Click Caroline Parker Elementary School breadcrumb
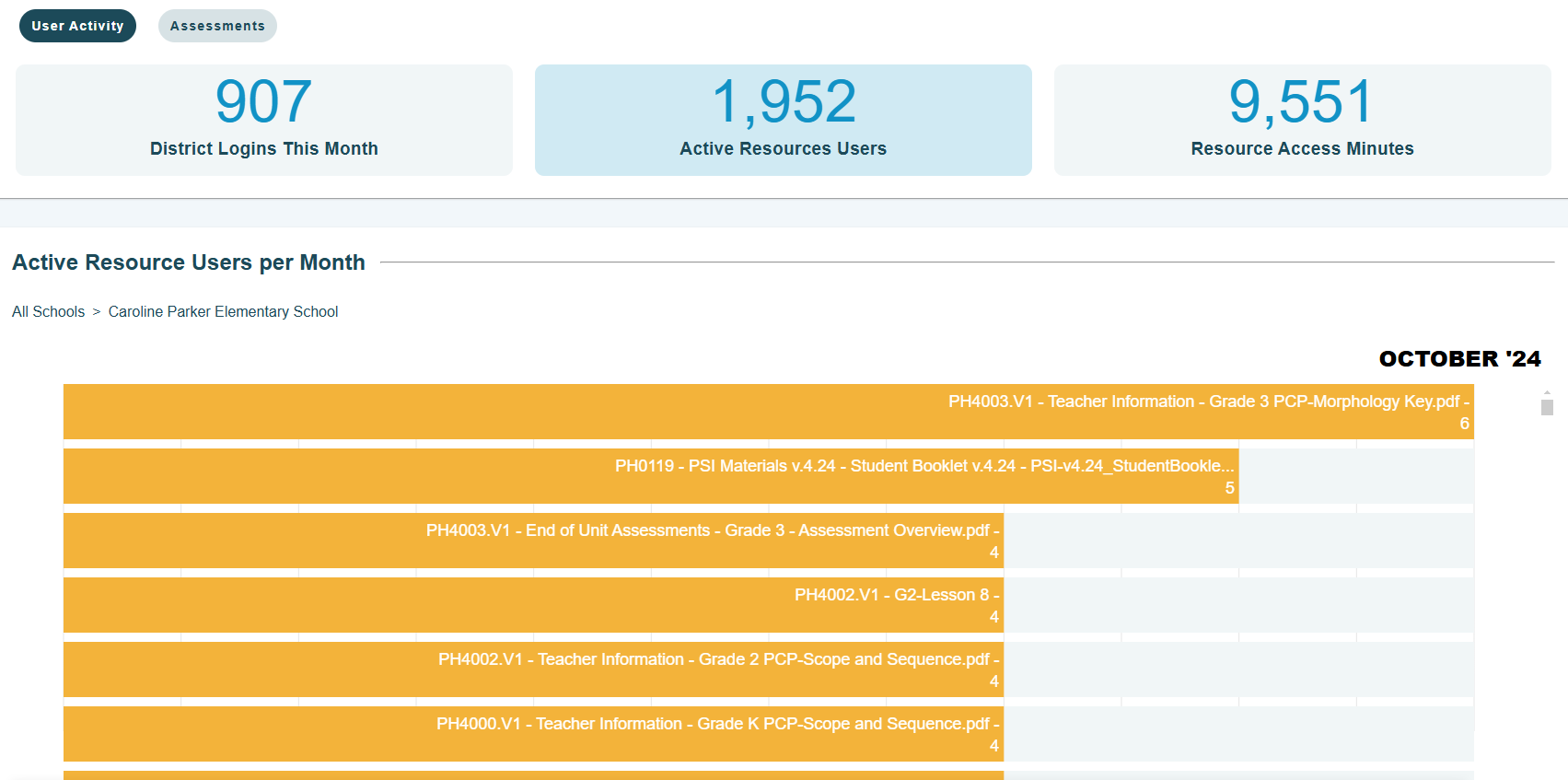Viewport: 1568px width, 780px height. tap(223, 311)
